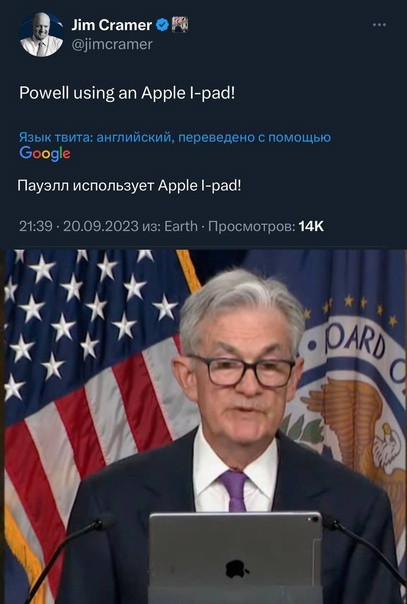Click the 21:39 timestamp
407x604 pixels.
[35, 226]
